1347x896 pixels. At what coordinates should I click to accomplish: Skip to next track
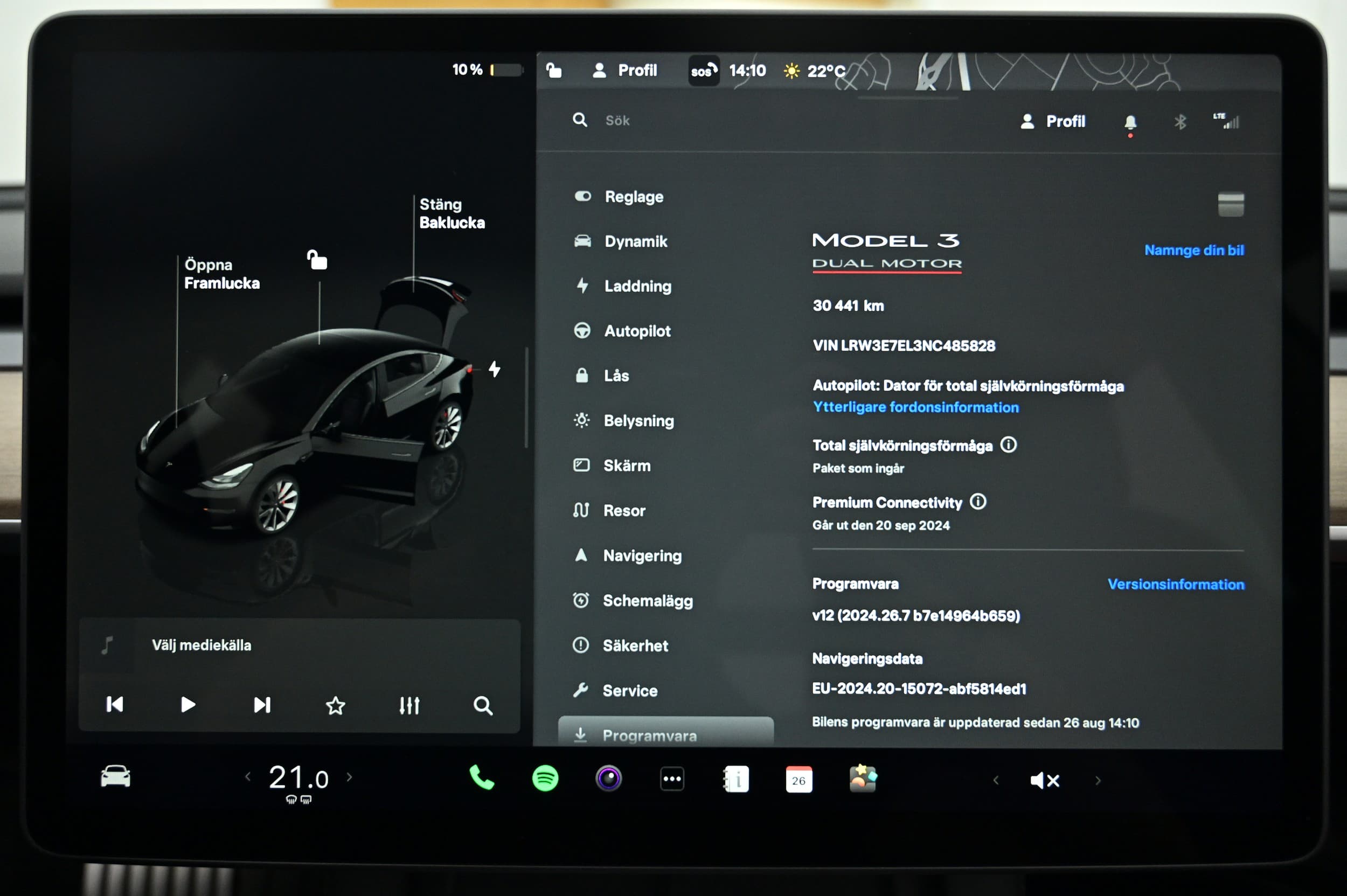pos(262,705)
